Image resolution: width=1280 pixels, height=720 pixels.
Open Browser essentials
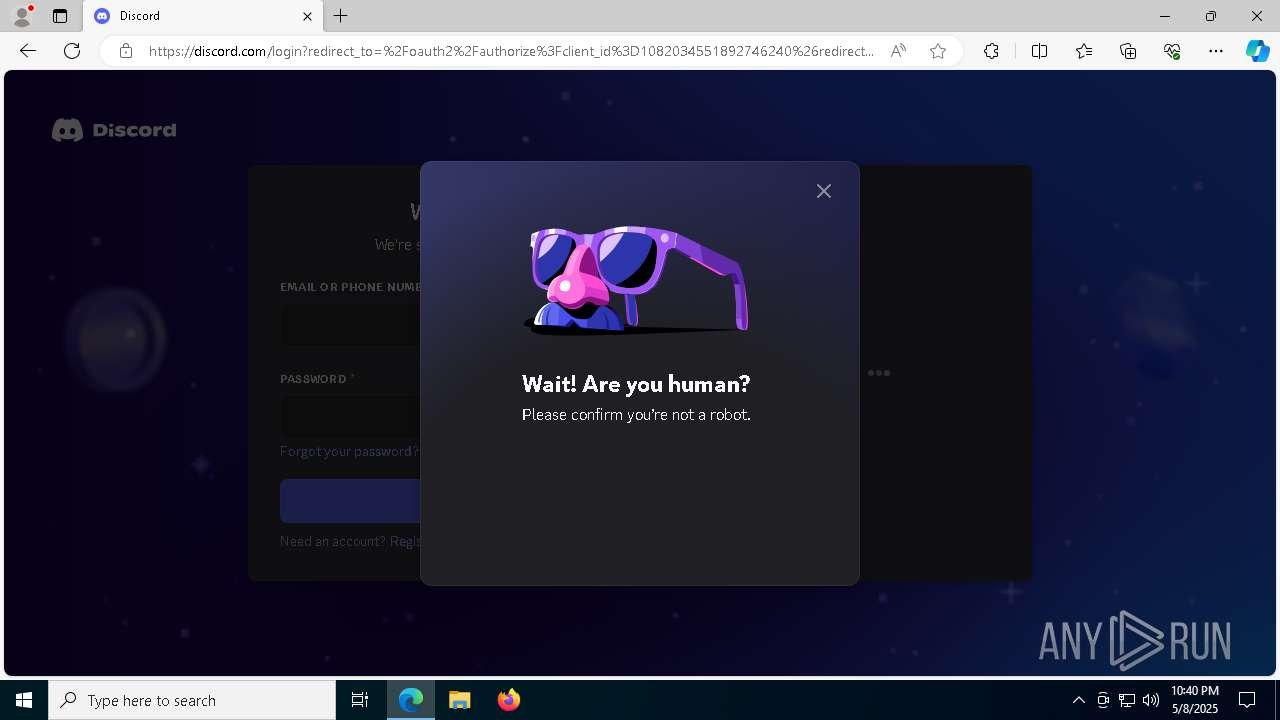click(1172, 51)
